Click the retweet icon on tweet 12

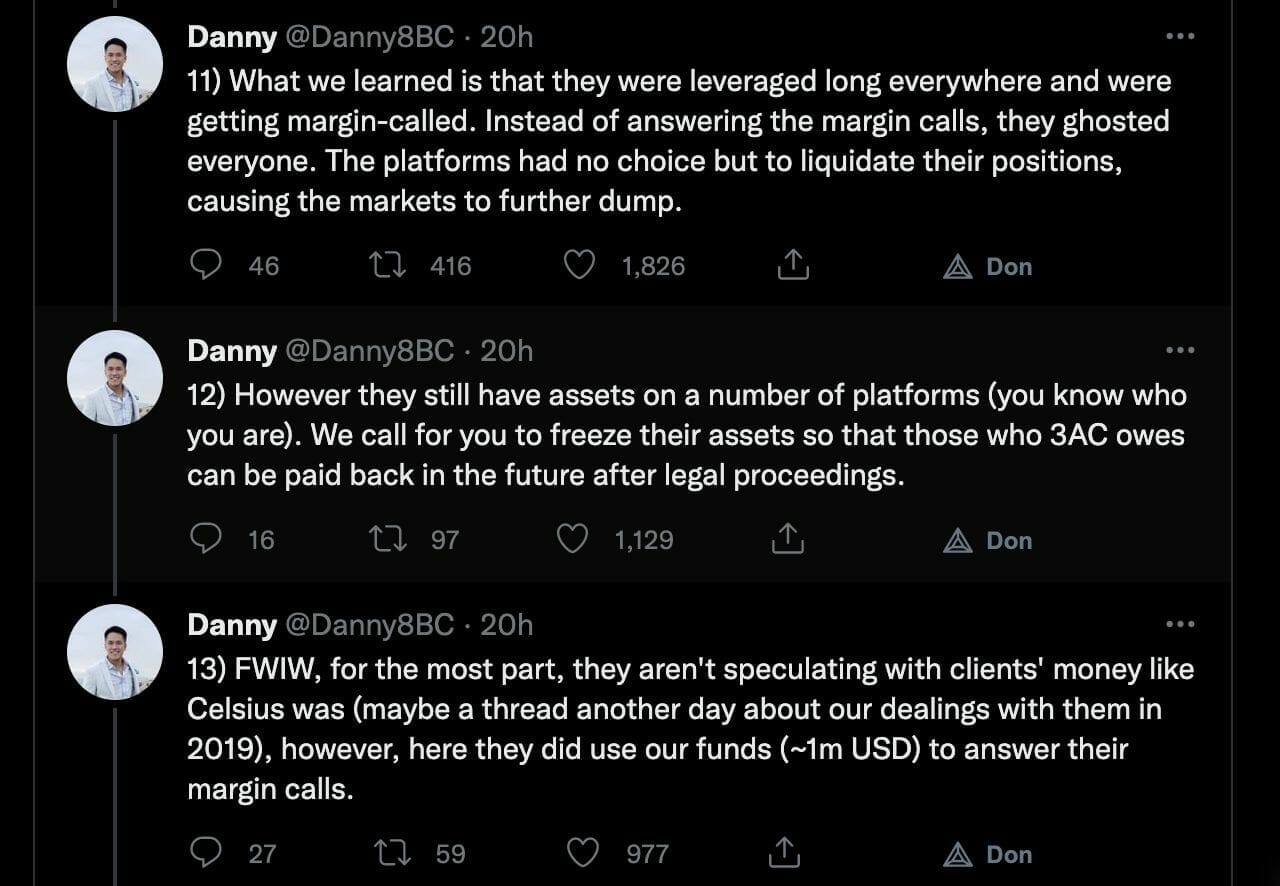click(389, 539)
